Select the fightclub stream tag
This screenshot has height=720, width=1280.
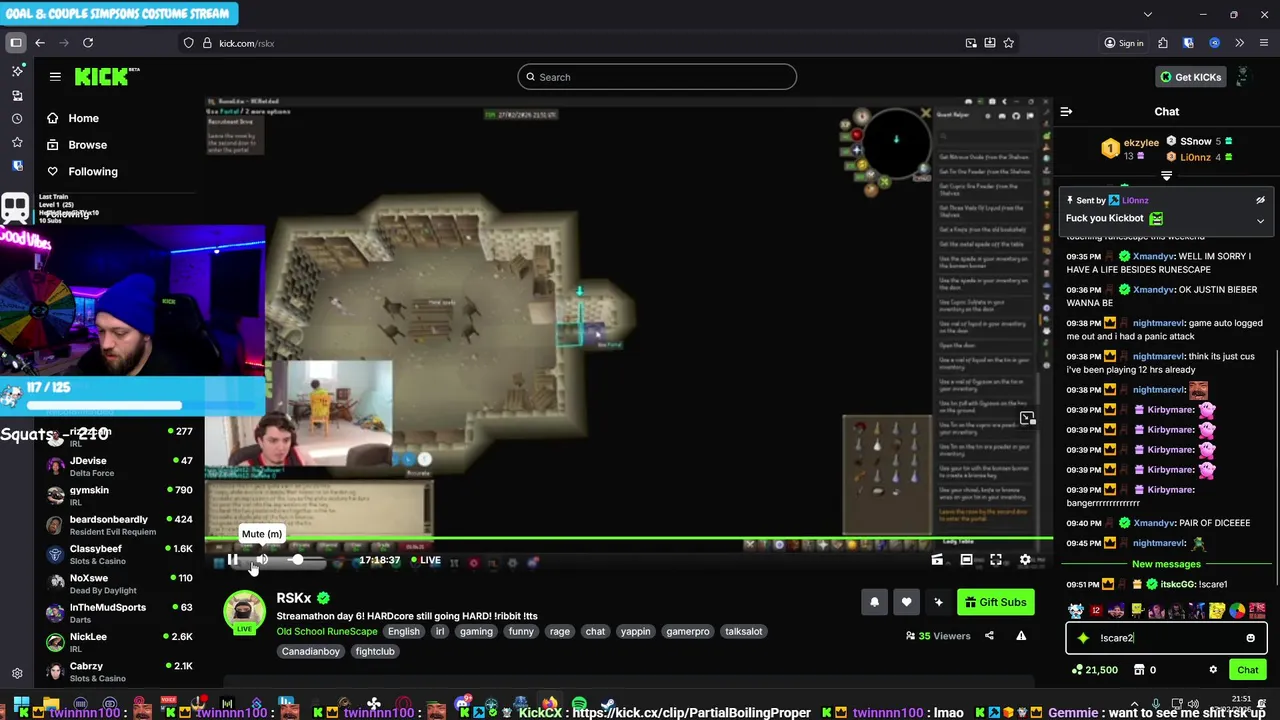point(375,651)
